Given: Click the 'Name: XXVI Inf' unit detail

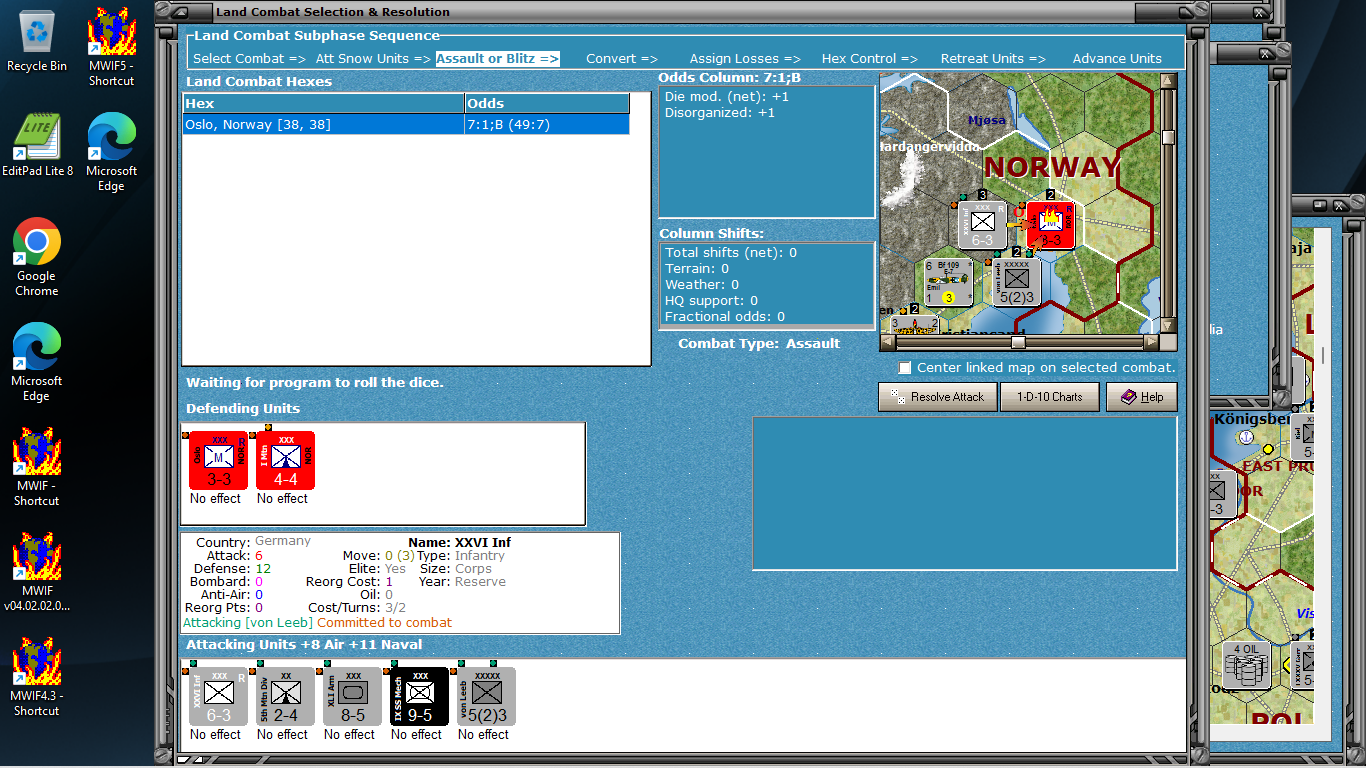Looking at the screenshot, I should tap(459, 543).
